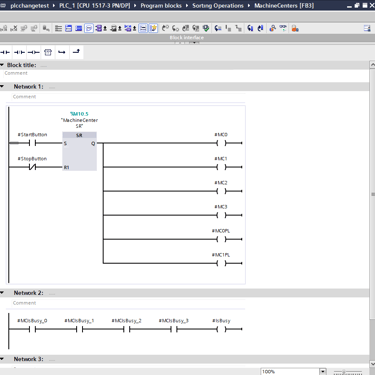The image size is (375, 375).
Task: Click the "MachineCenter SR" operand name
Action: click(79, 123)
